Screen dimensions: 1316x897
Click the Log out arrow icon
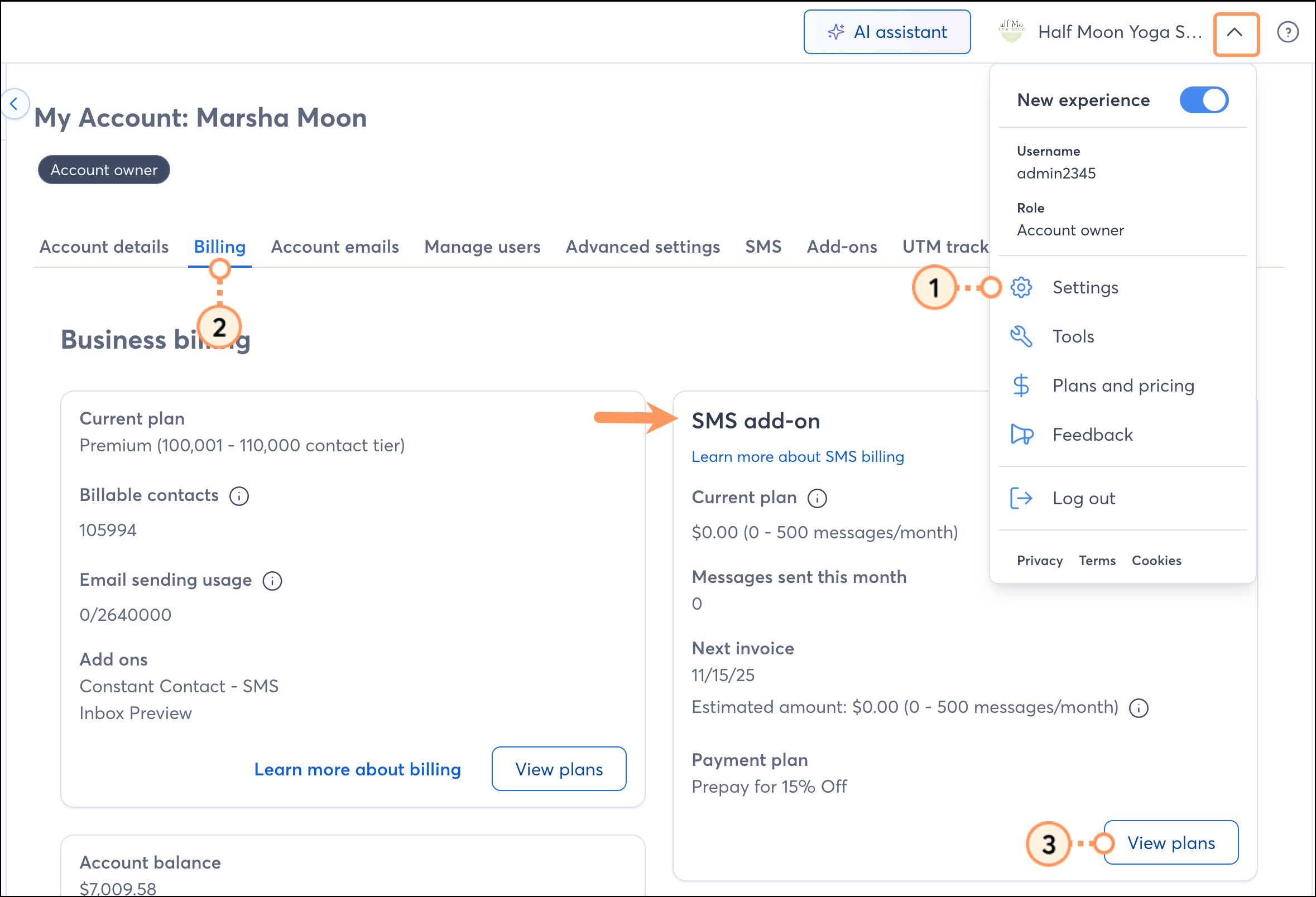point(1021,498)
